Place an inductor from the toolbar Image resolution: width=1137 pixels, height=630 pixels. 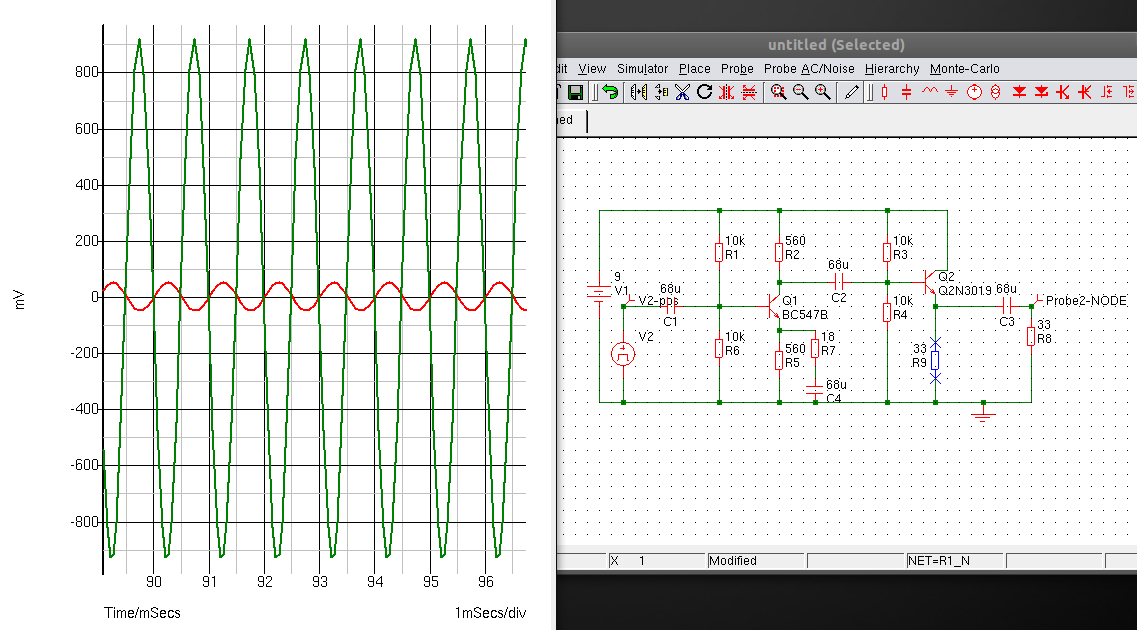(929, 92)
